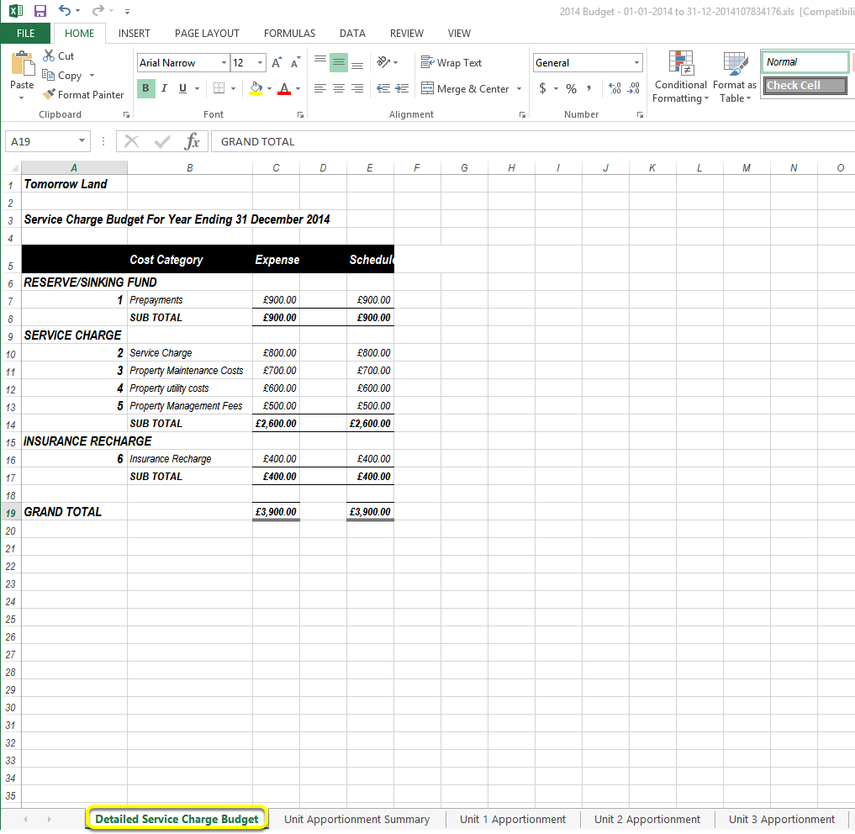Switch to the FORMULAS tab
Image resolution: width=855 pixels, height=834 pixels.
(290, 33)
